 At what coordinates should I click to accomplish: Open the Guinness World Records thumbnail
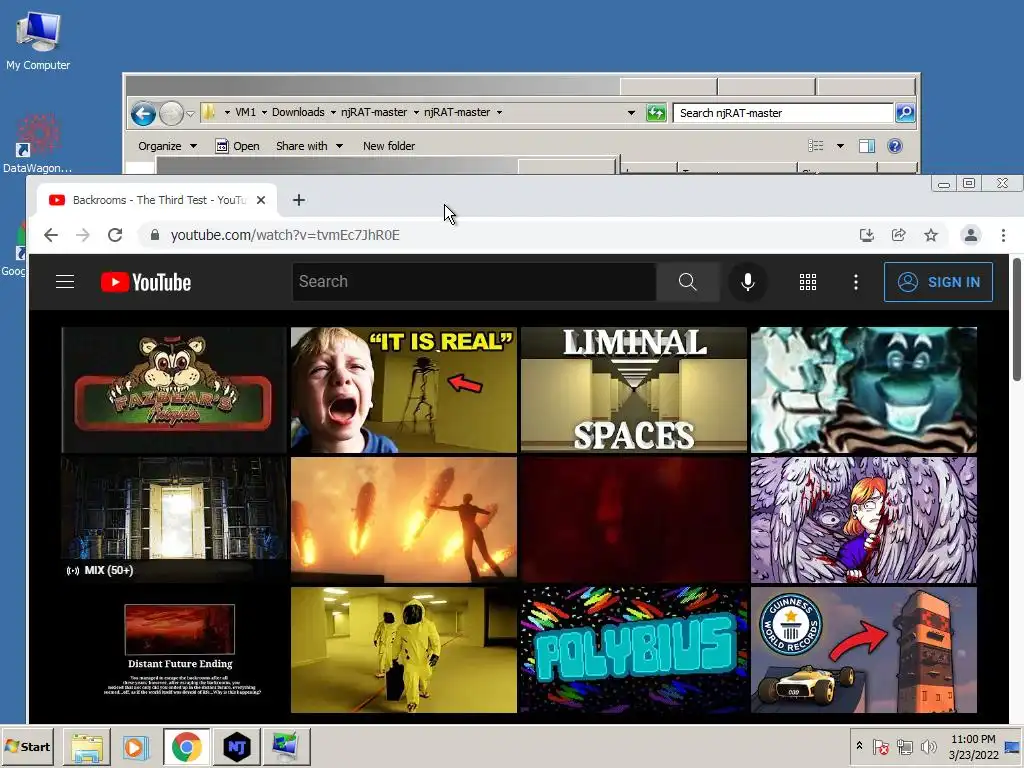point(863,650)
